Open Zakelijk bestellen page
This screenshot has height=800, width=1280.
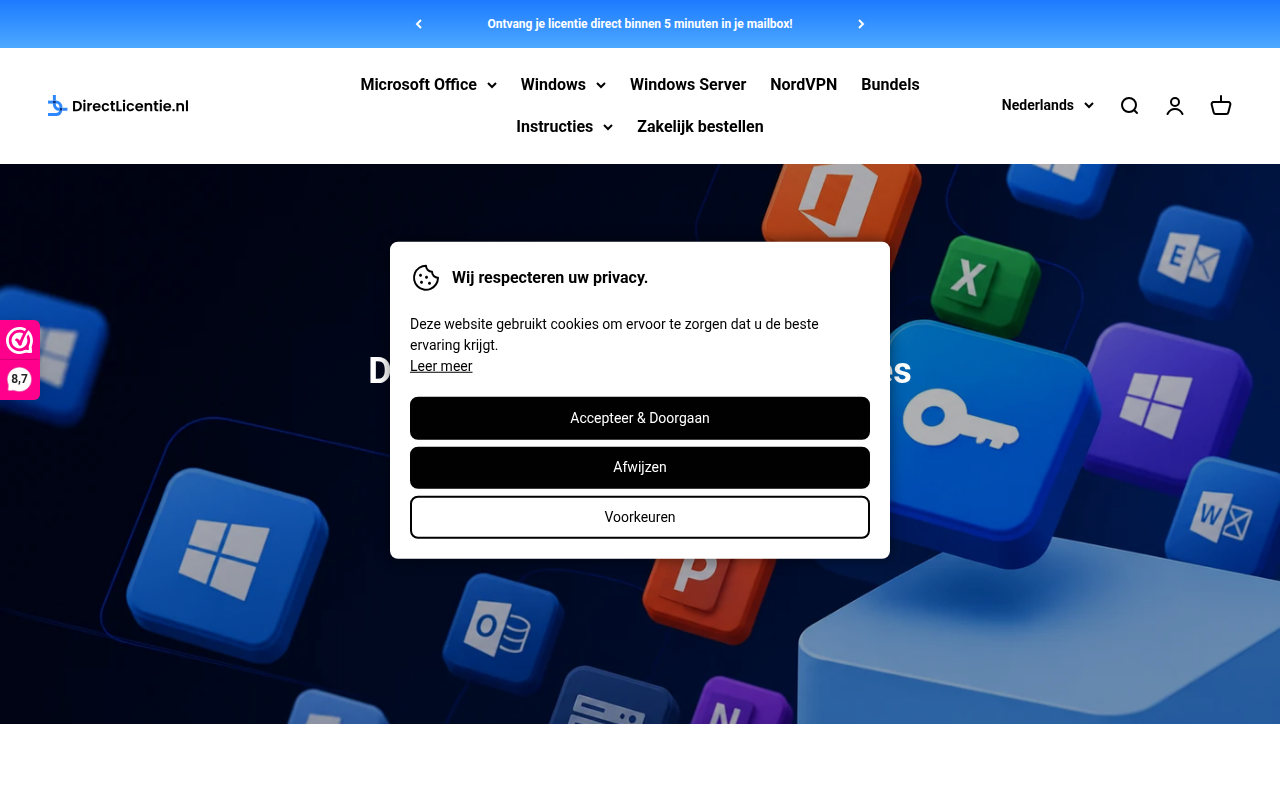pyautogui.click(x=700, y=127)
